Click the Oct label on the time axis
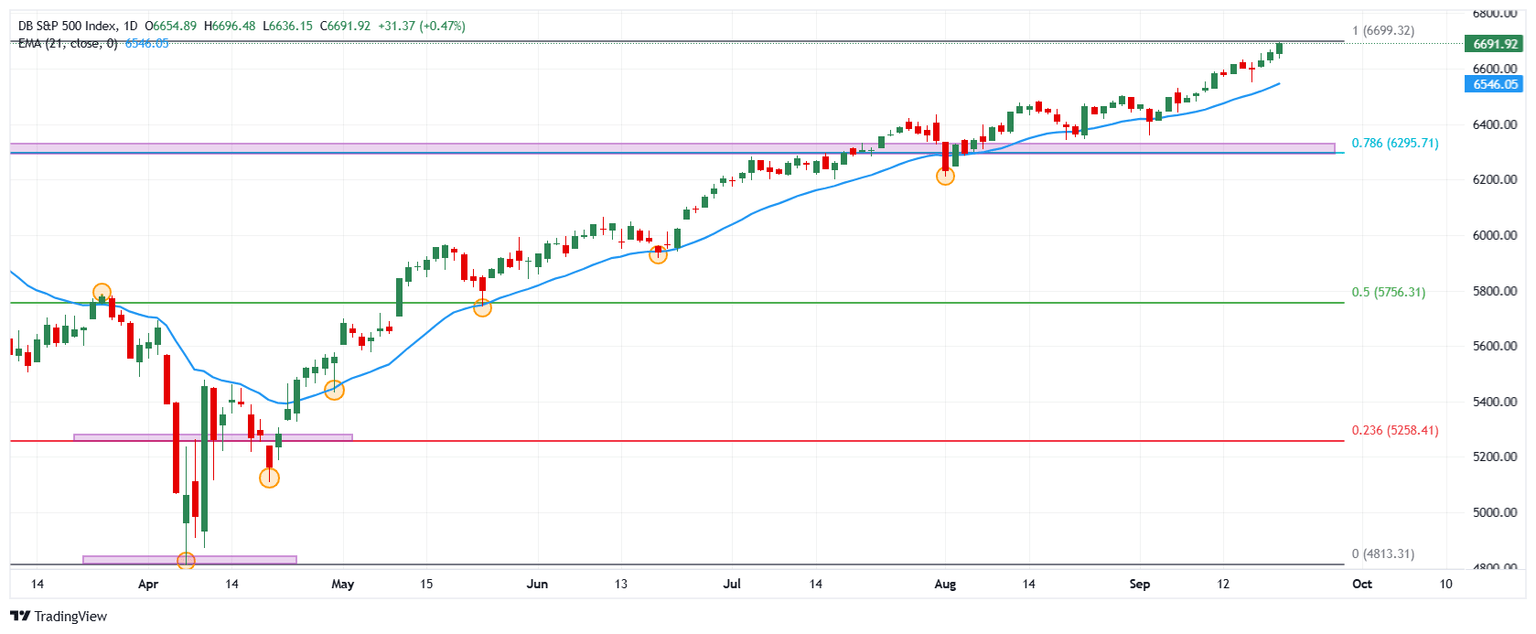The image size is (1536, 634). pyautogui.click(x=1360, y=583)
